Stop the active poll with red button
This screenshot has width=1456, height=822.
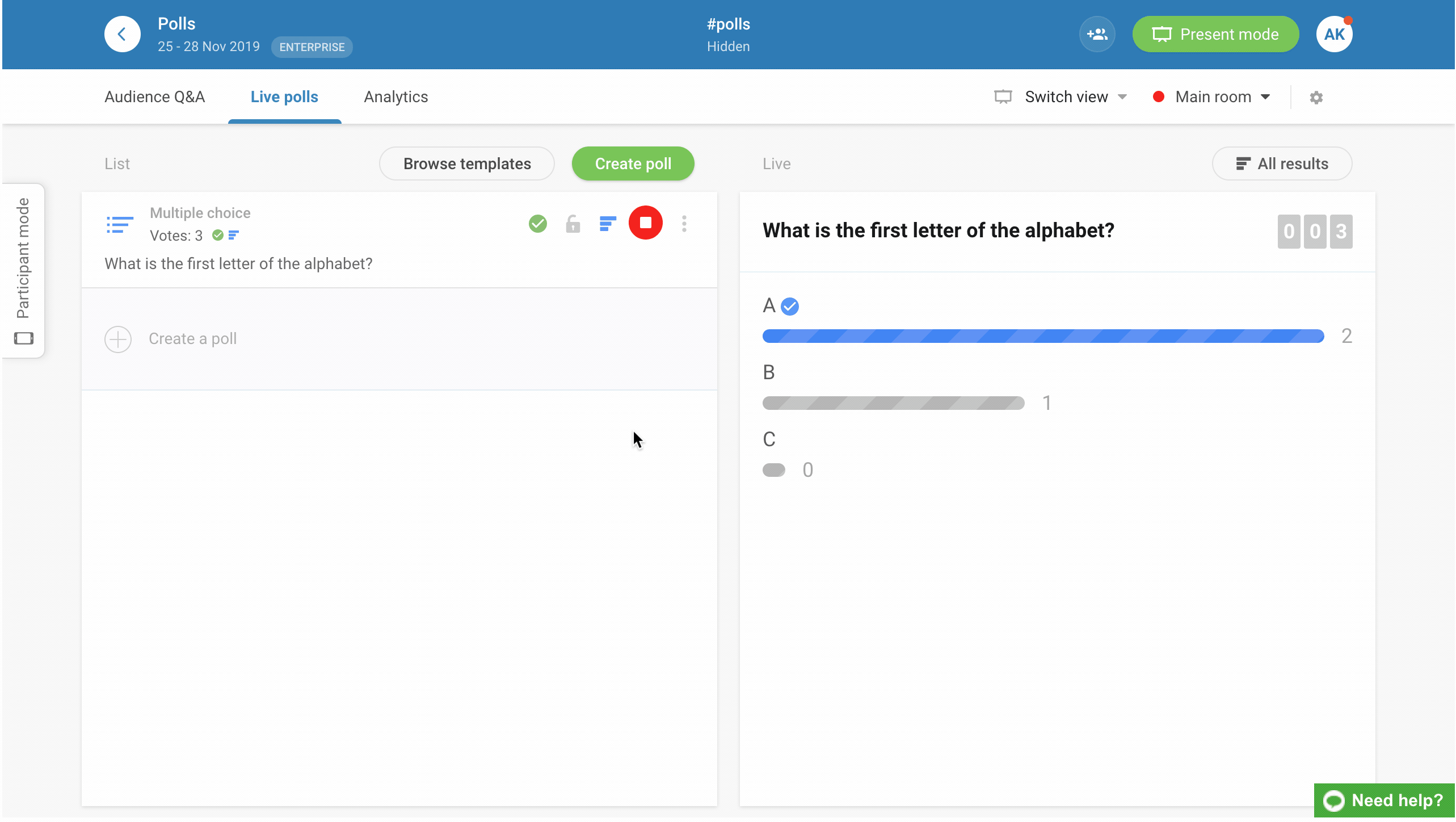pyautogui.click(x=645, y=223)
